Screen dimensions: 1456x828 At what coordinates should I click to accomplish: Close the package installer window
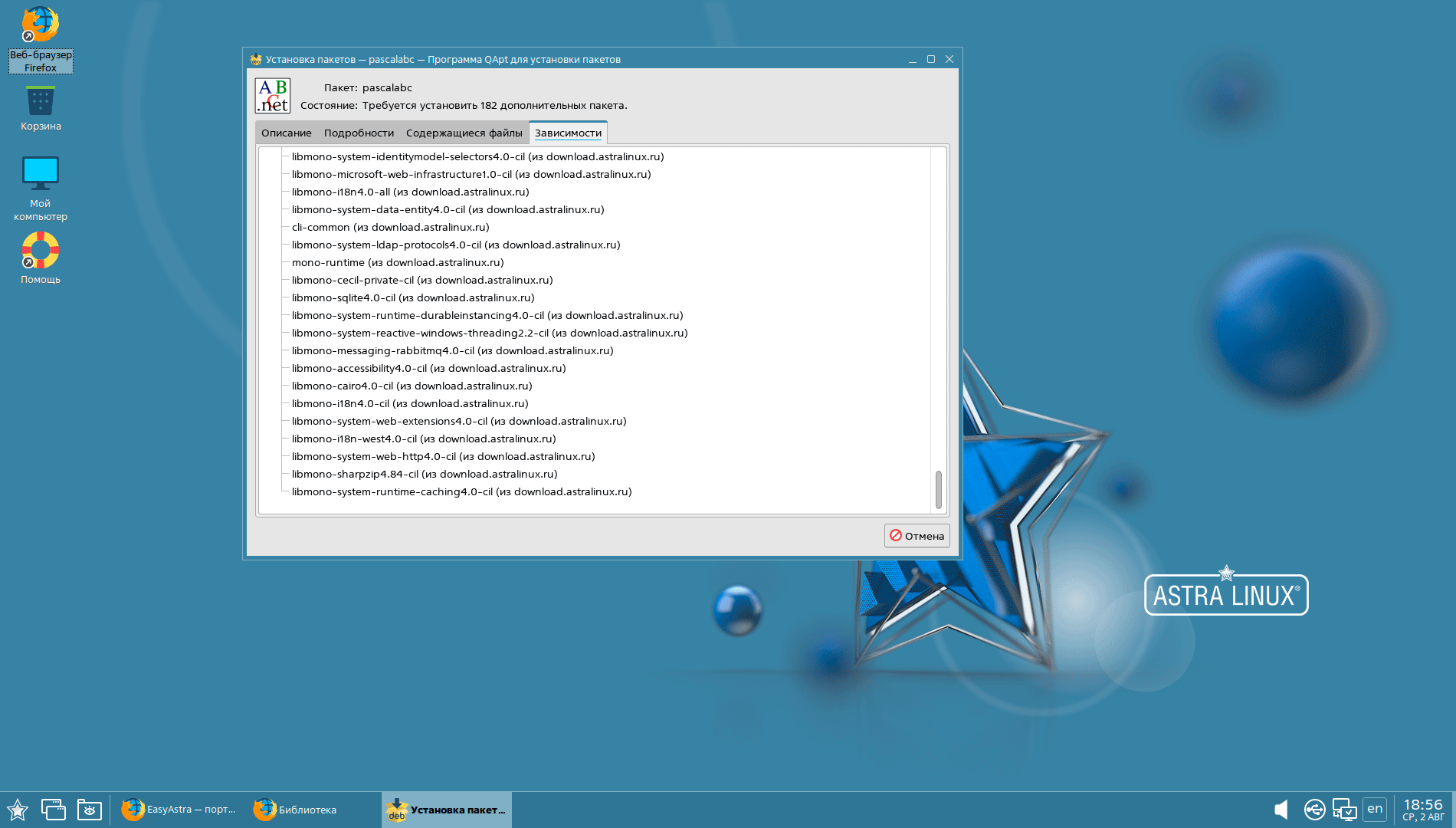pyautogui.click(x=949, y=59)
